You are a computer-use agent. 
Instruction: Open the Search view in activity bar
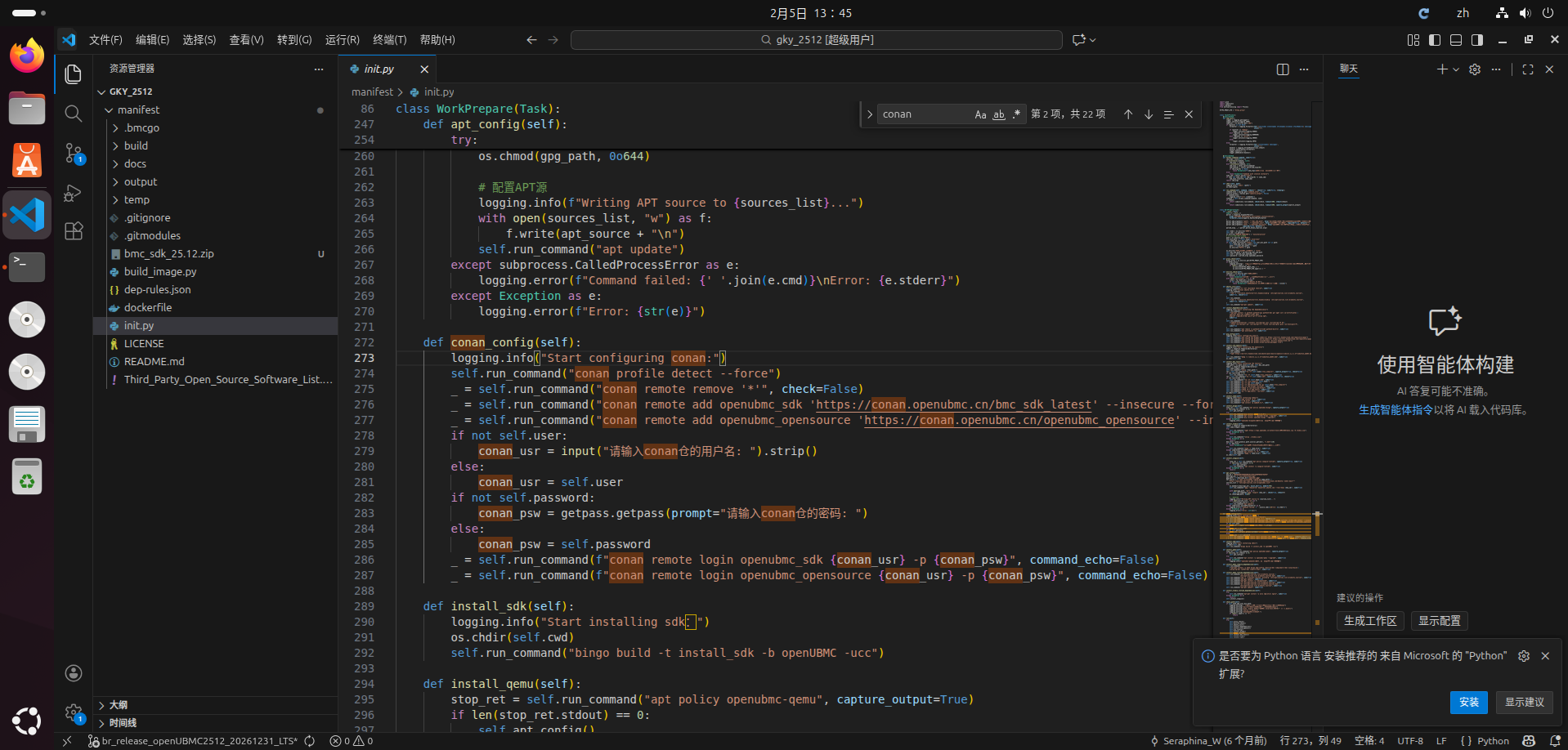click(x=74, y=114)
